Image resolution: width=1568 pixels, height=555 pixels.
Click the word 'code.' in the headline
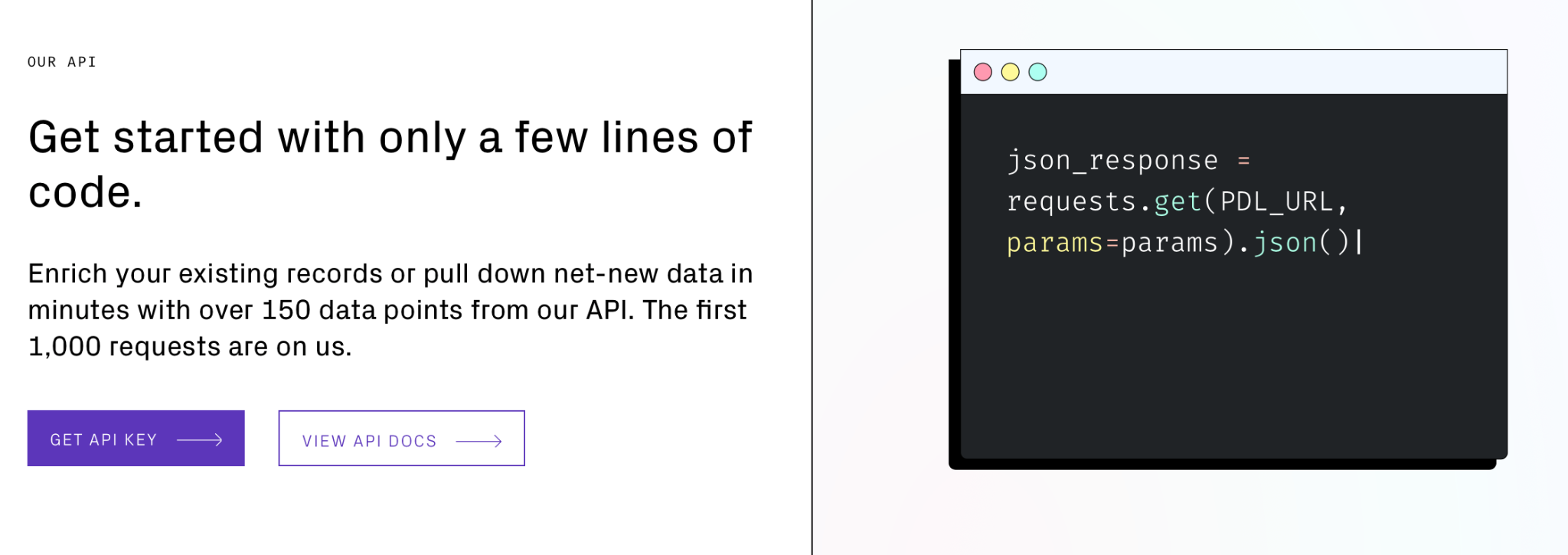(85, 192)
